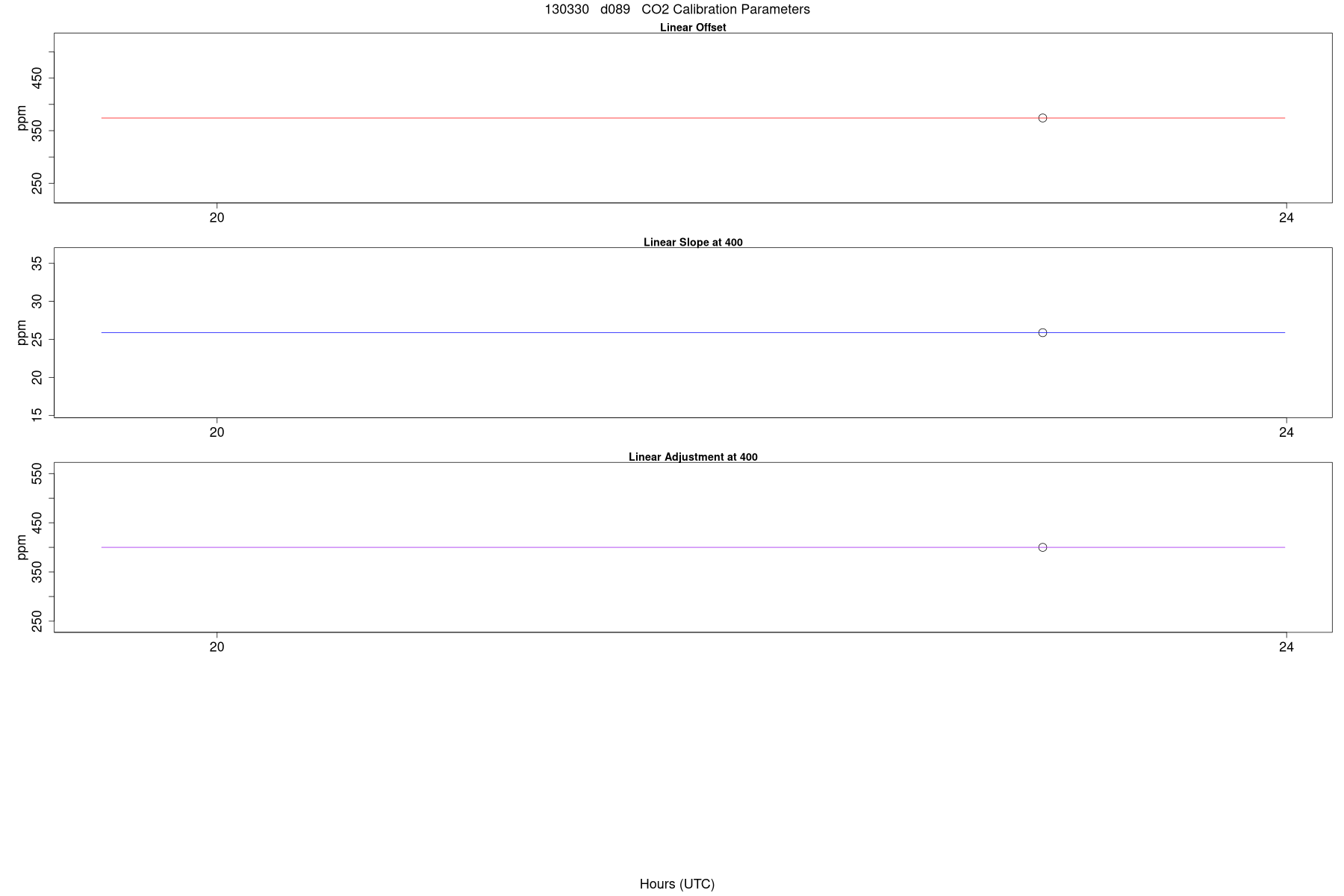Click the Hours (UTC) axis label

coord(677,884)
